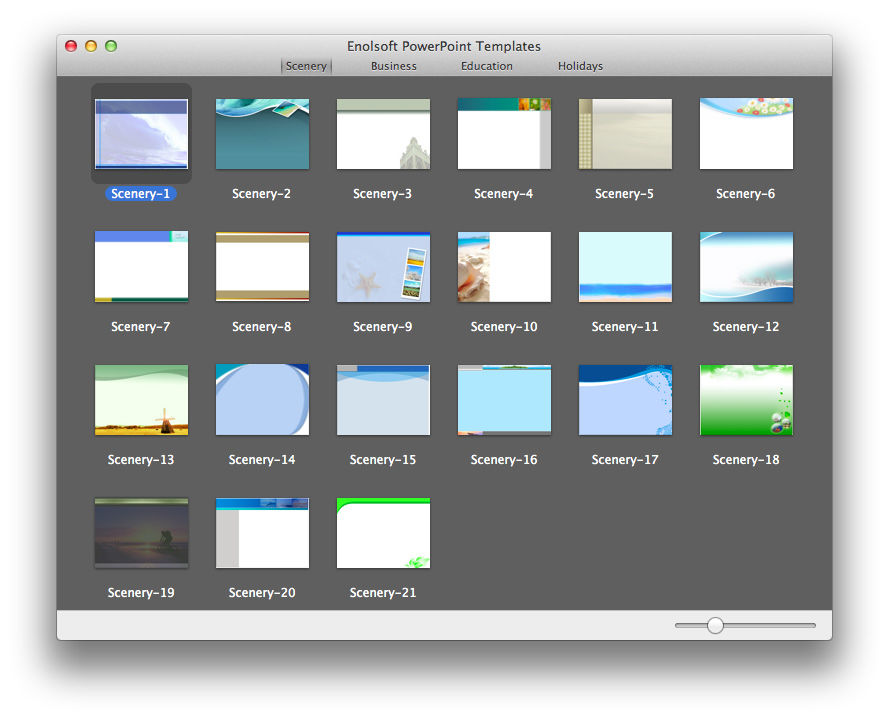Click the Scenery-17 water splash template
The image size is (889, 719).
tap(625, 400)
